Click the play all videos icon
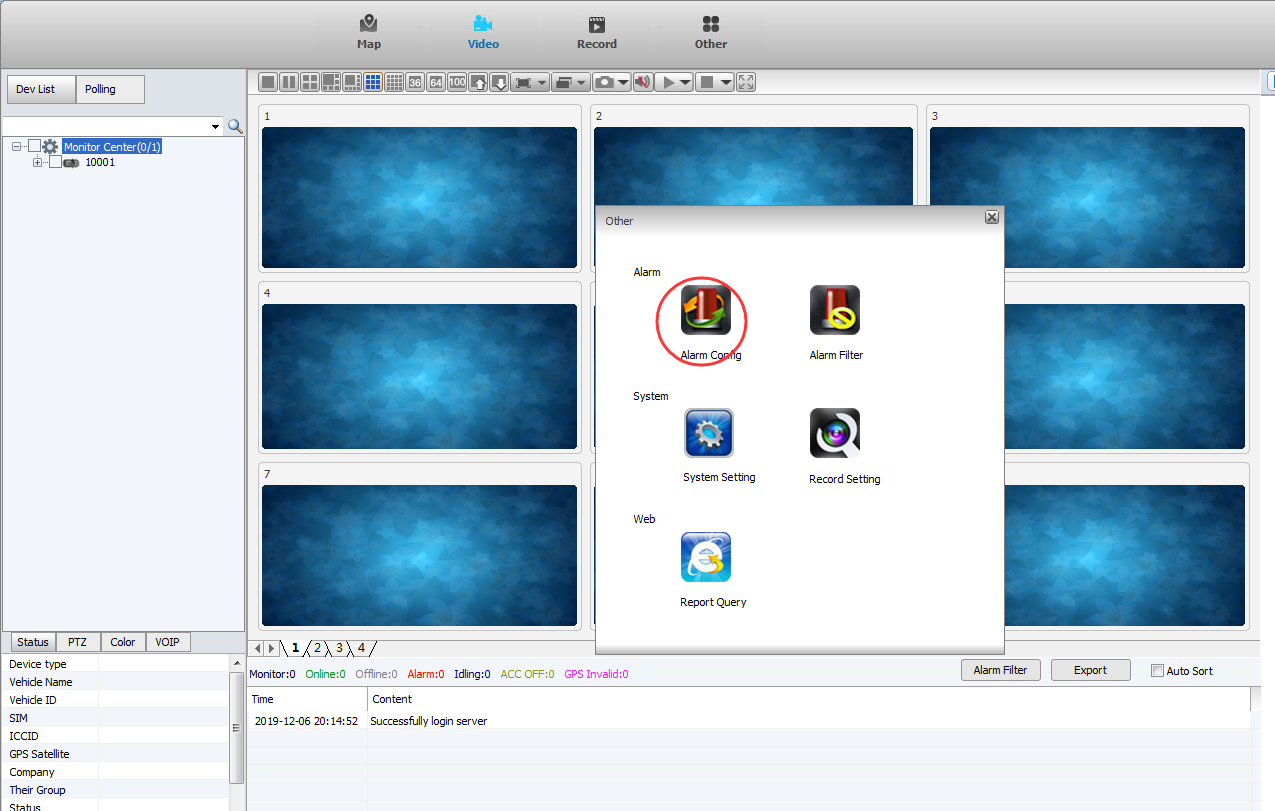Image resolution: width=1275 pixels, height=811 pixels. tap(667, 82)
